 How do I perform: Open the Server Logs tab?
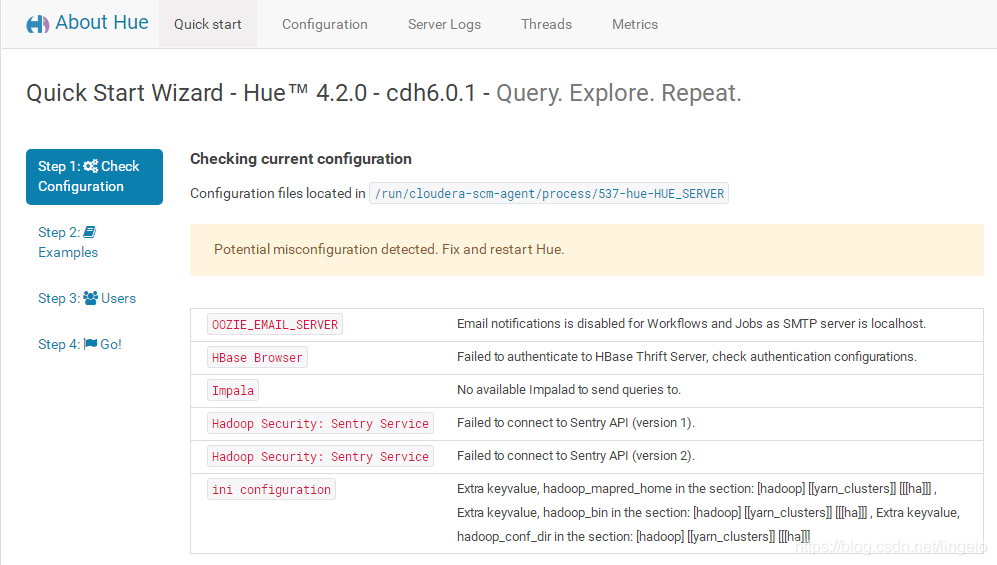pos(444,24)
